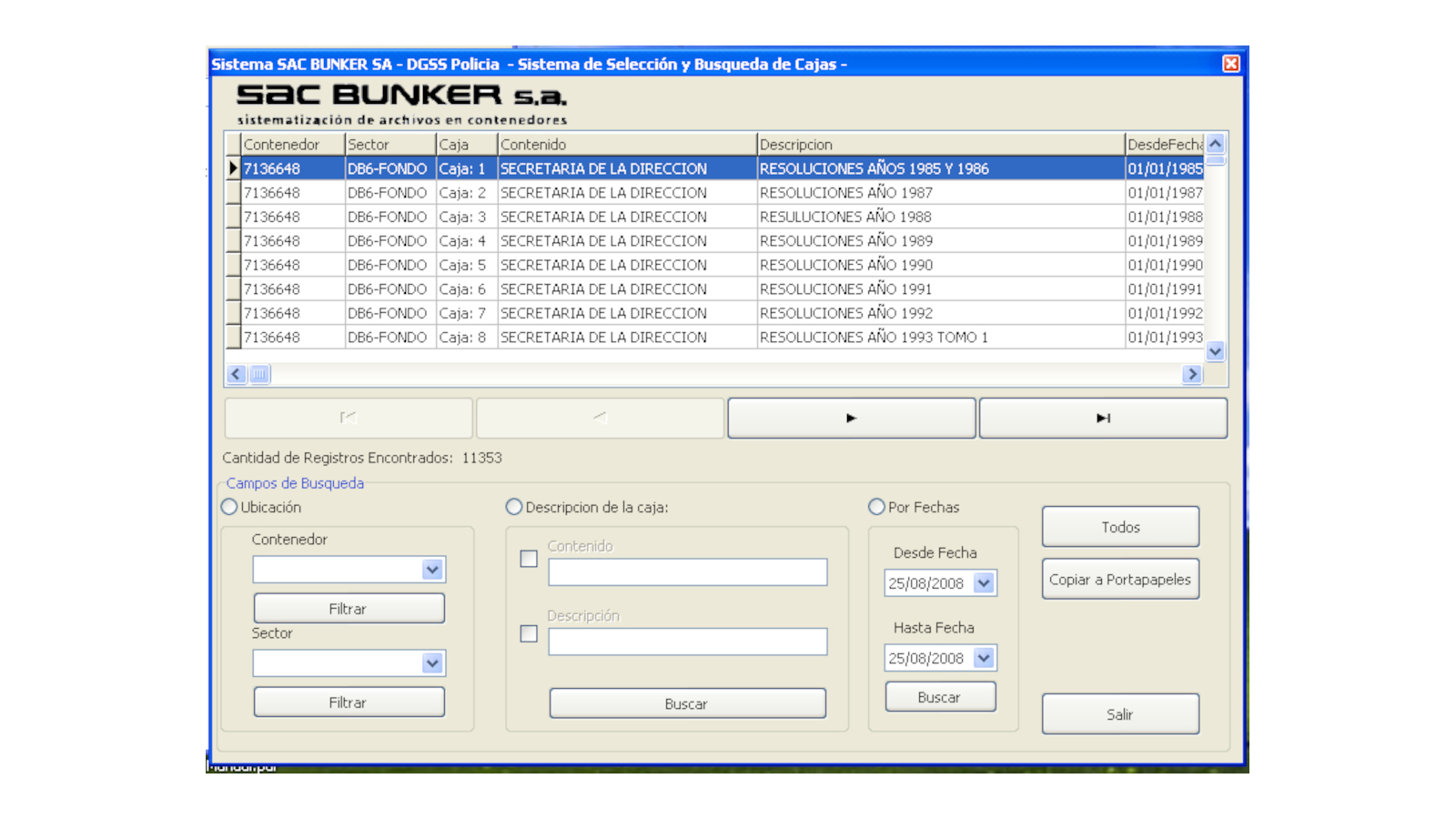Tick the Descripción checkbox
The width and height of the screenshot is (1456, 819).
click(x=529, y=633)
